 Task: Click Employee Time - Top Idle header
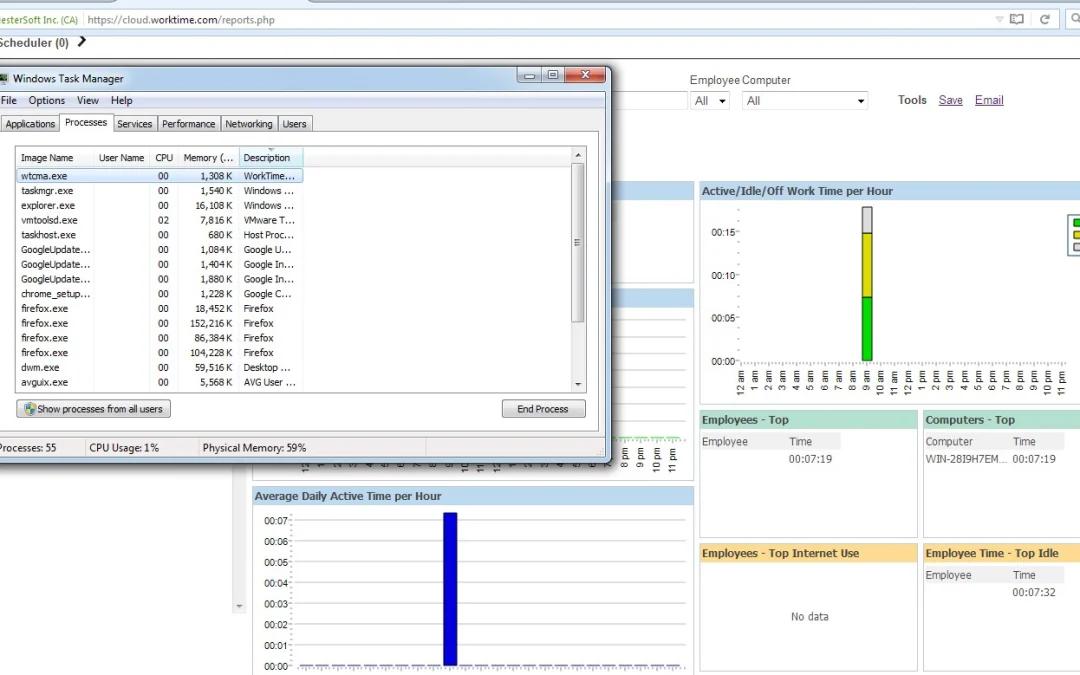click(x=1002, y=554)
